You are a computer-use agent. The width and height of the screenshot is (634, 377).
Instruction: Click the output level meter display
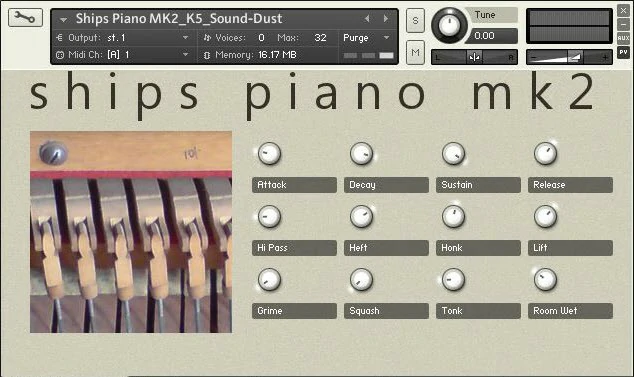click(569, 26)
